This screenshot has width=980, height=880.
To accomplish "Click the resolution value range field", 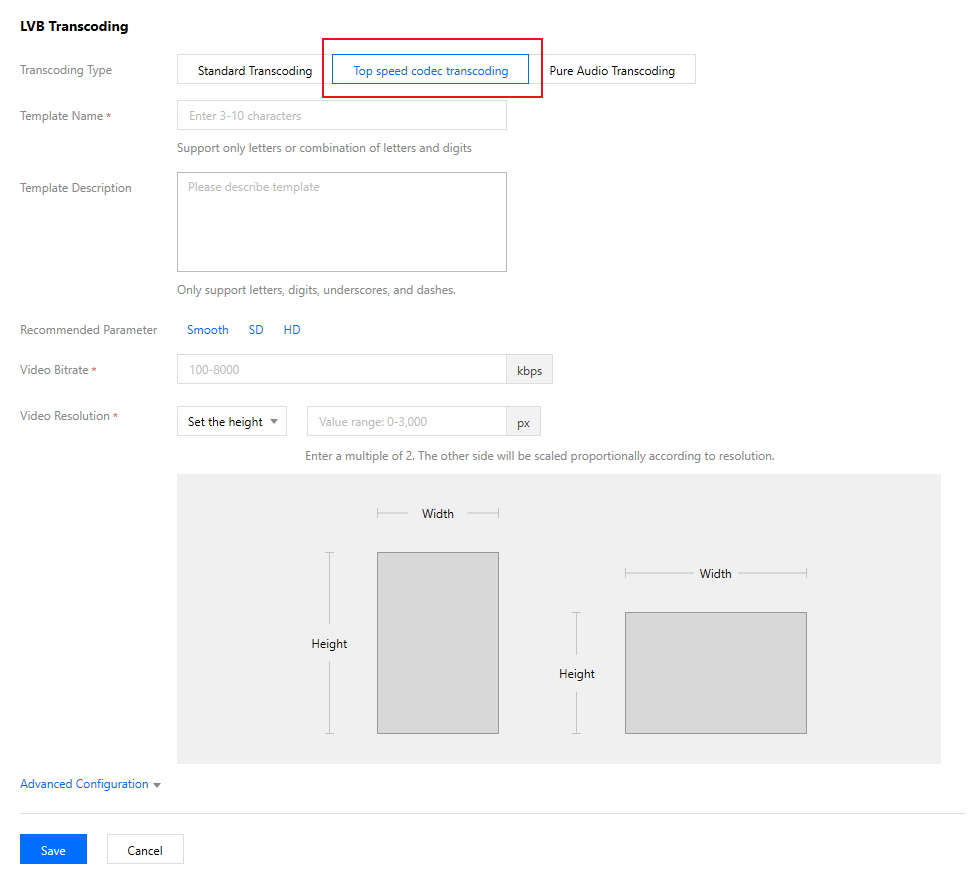I will point(407,421).
